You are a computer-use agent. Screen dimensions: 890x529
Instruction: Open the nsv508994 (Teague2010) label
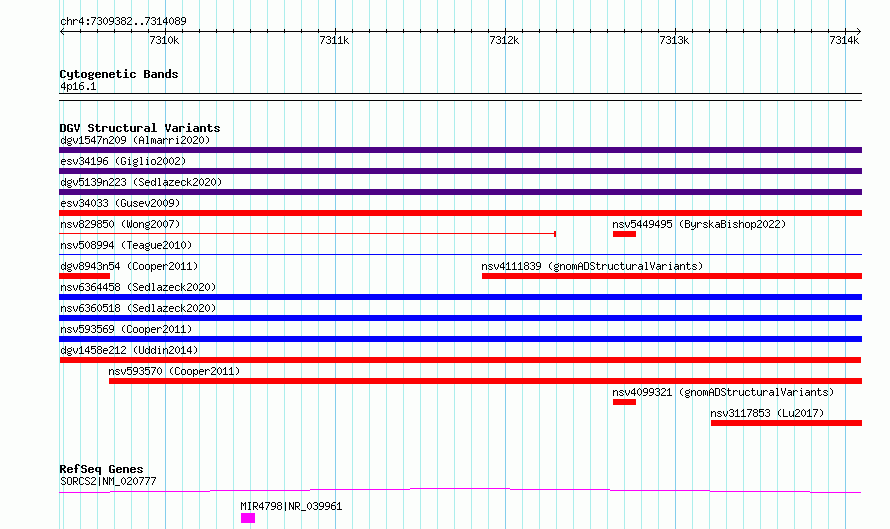pos(126,245)
